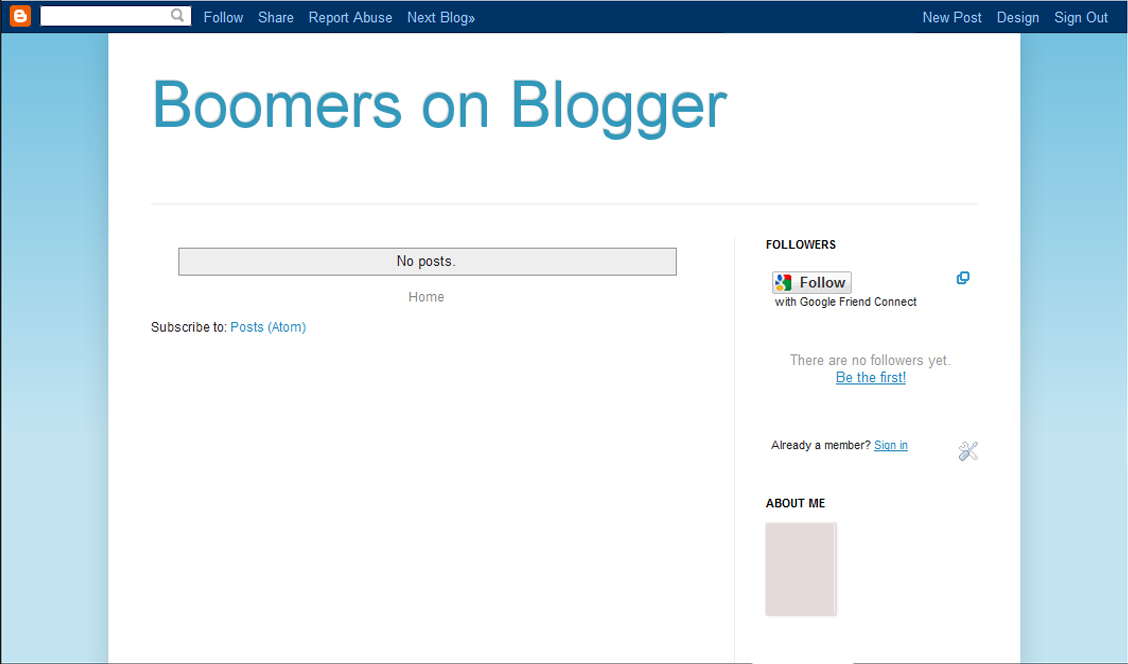Image resolution: width=1128 pixels, height=664 pixels.
Task: Open the Home link
Action: coord(426,296)
